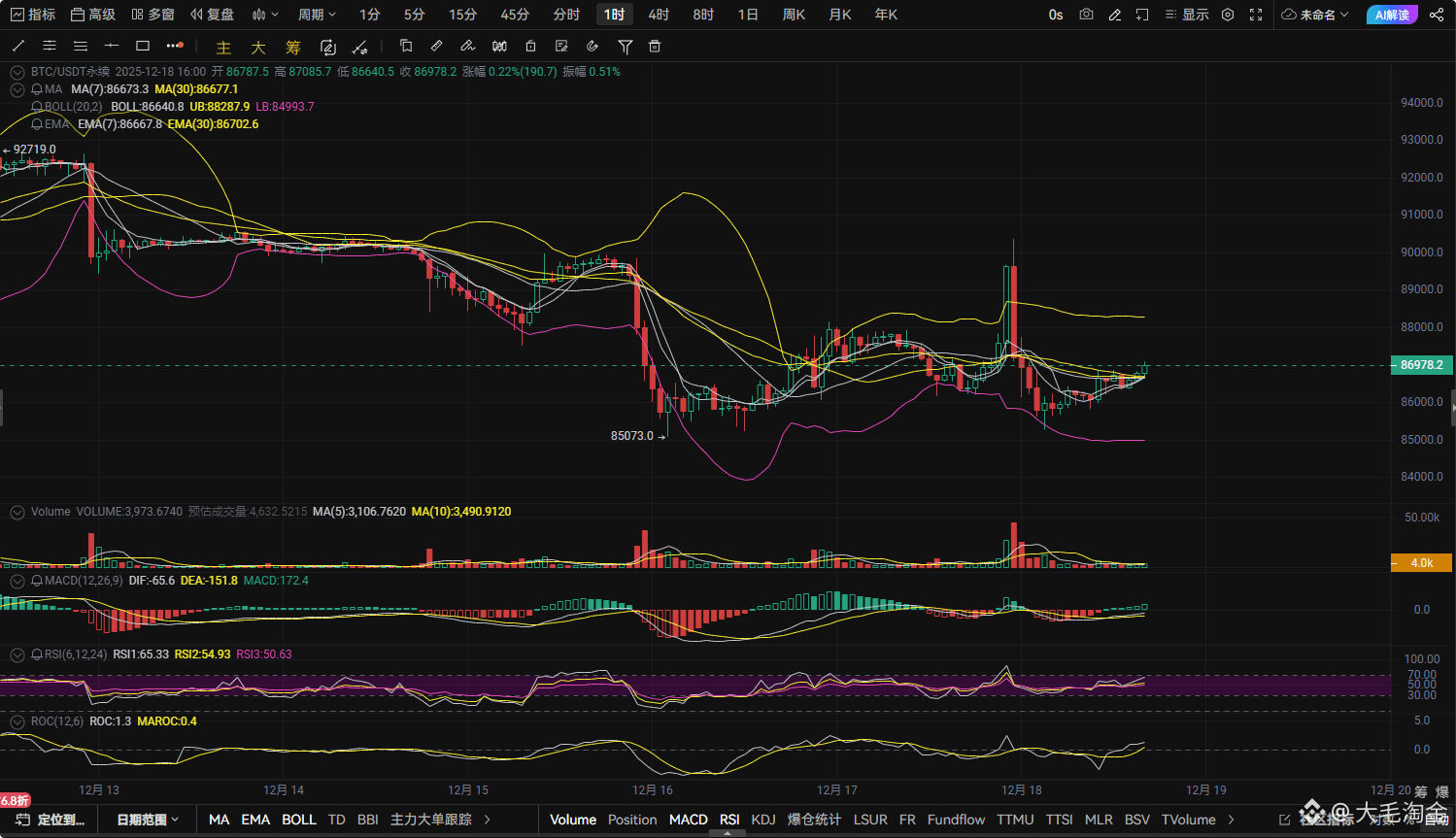Expand more main indicators arrow after 主力大单跟踪
The height and width of the screenshot is (838, 1456).
(488, 820)
